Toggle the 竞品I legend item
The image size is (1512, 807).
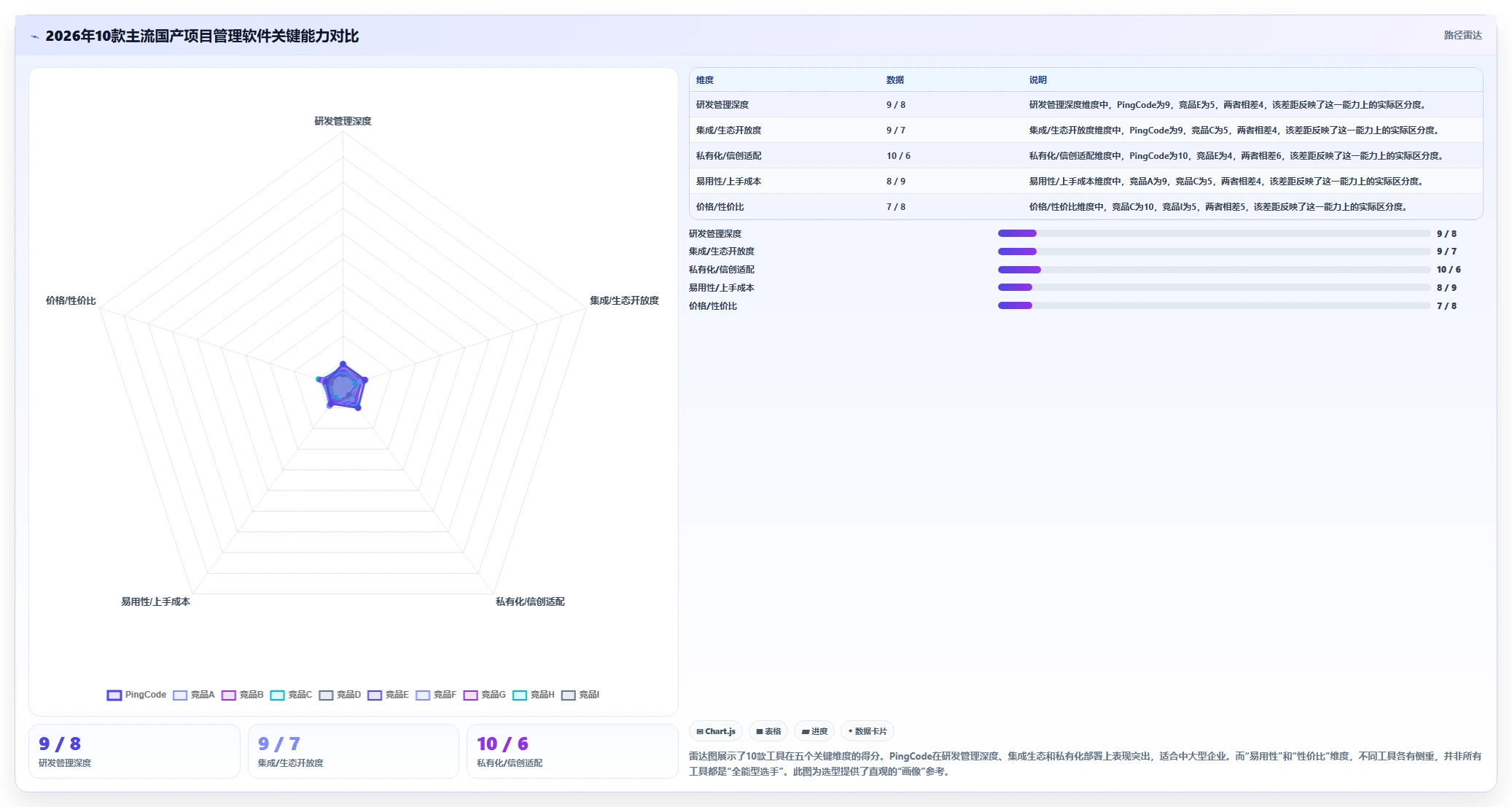[580, 695]
